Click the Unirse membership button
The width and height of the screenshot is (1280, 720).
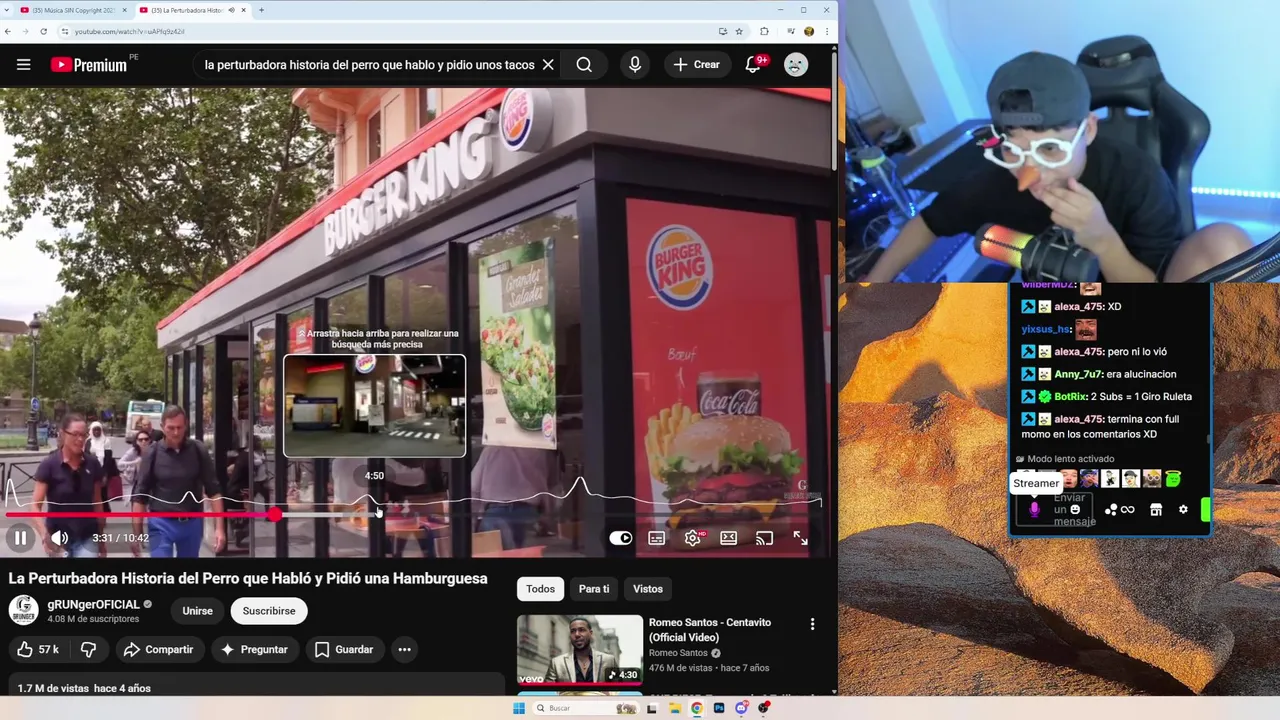(x=197, y=611)
